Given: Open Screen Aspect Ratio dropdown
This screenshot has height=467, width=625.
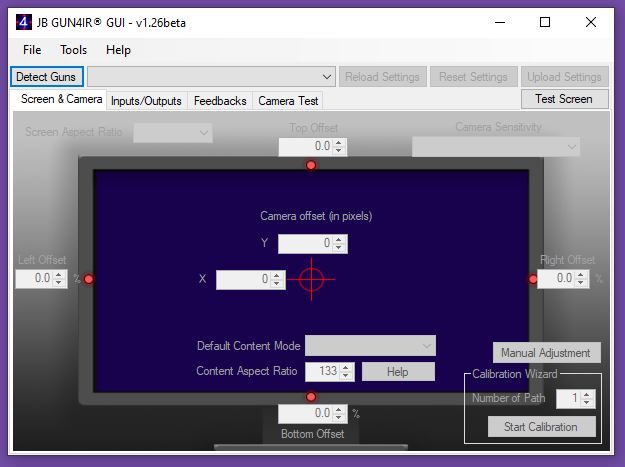Looking at the screenshot, I should [x=173, y=133].
